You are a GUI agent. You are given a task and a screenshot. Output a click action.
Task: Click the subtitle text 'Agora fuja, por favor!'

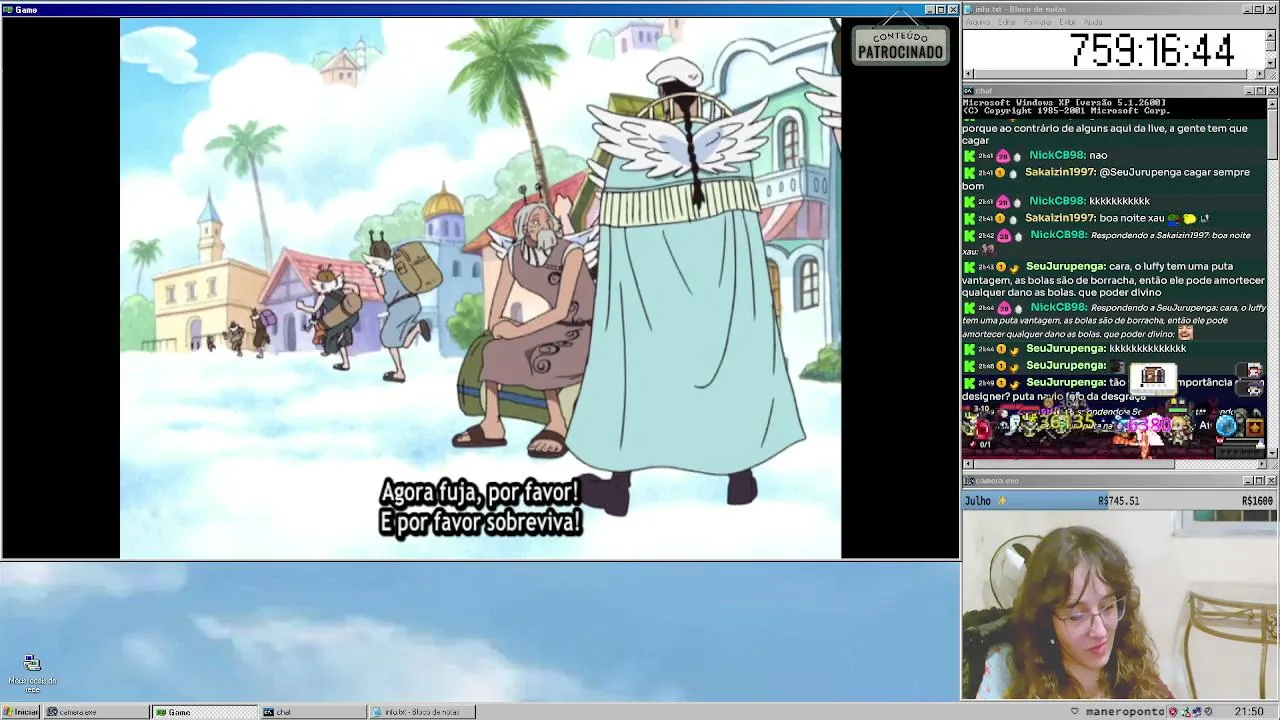click(x=480, y=492)
